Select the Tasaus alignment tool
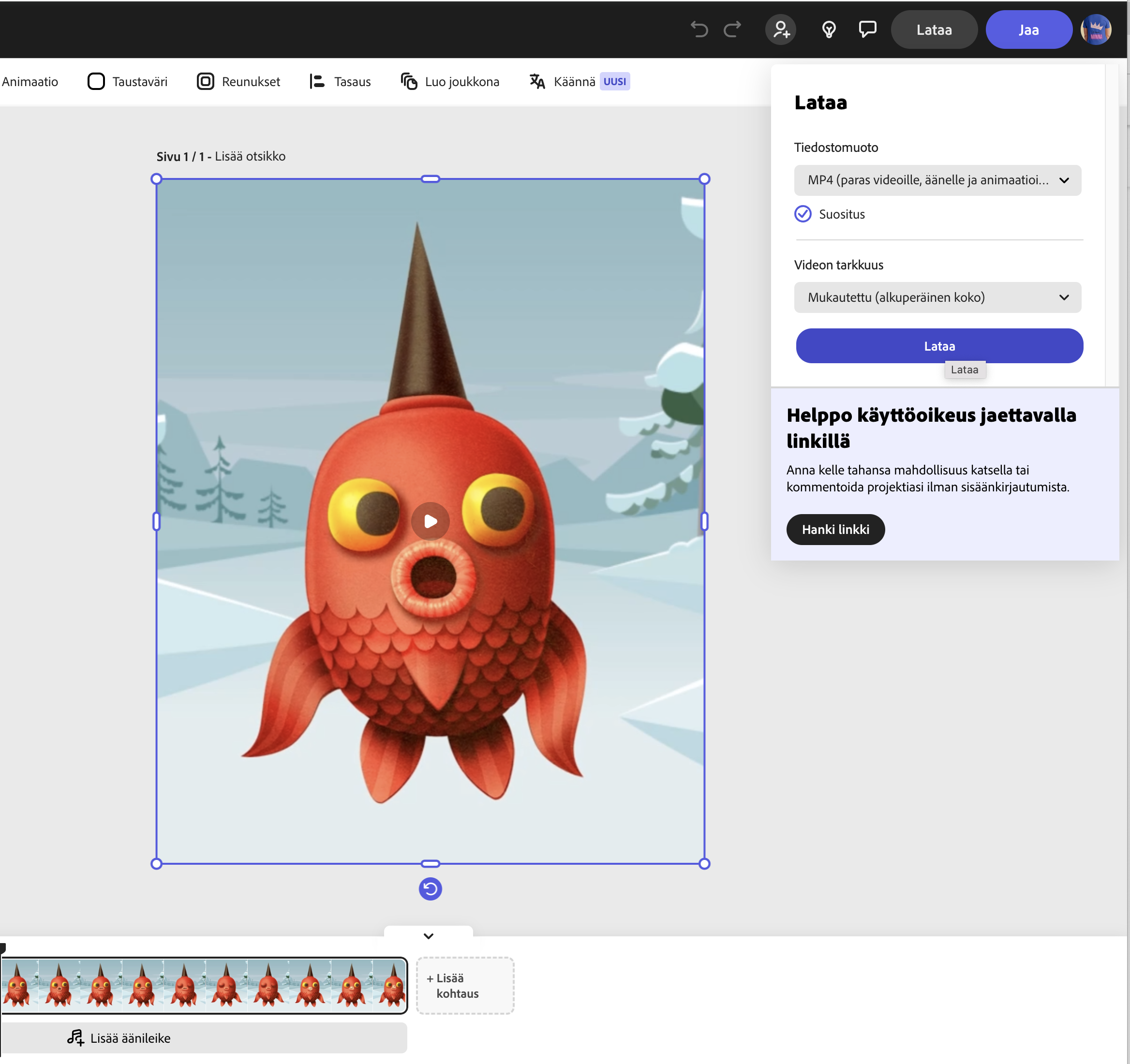1130x1064 pixels. pyautogui.click(x=340, y=81)
